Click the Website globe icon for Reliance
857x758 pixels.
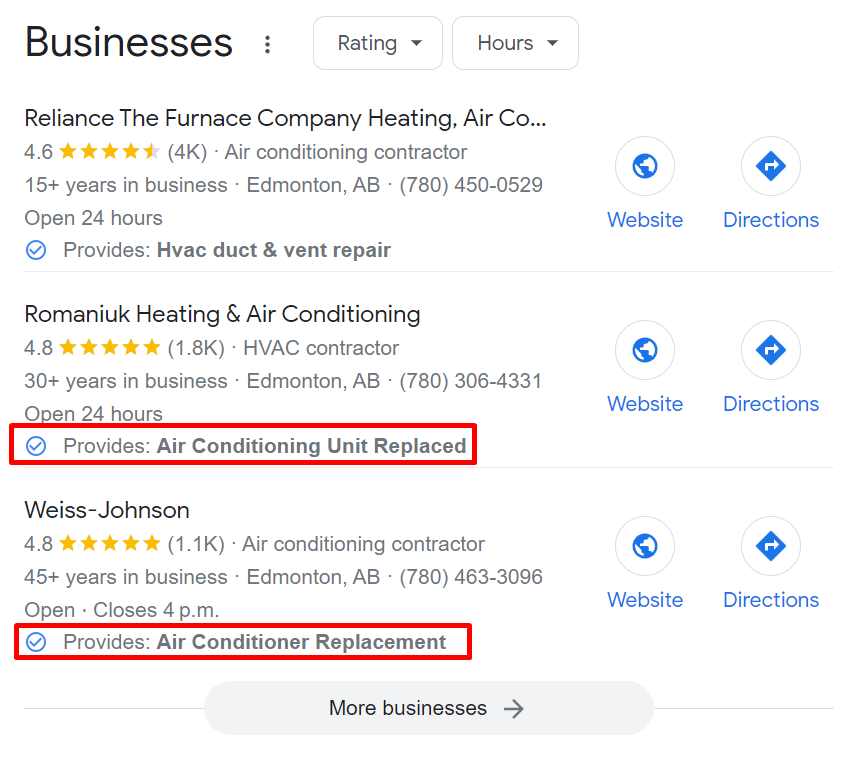(645, 166)
